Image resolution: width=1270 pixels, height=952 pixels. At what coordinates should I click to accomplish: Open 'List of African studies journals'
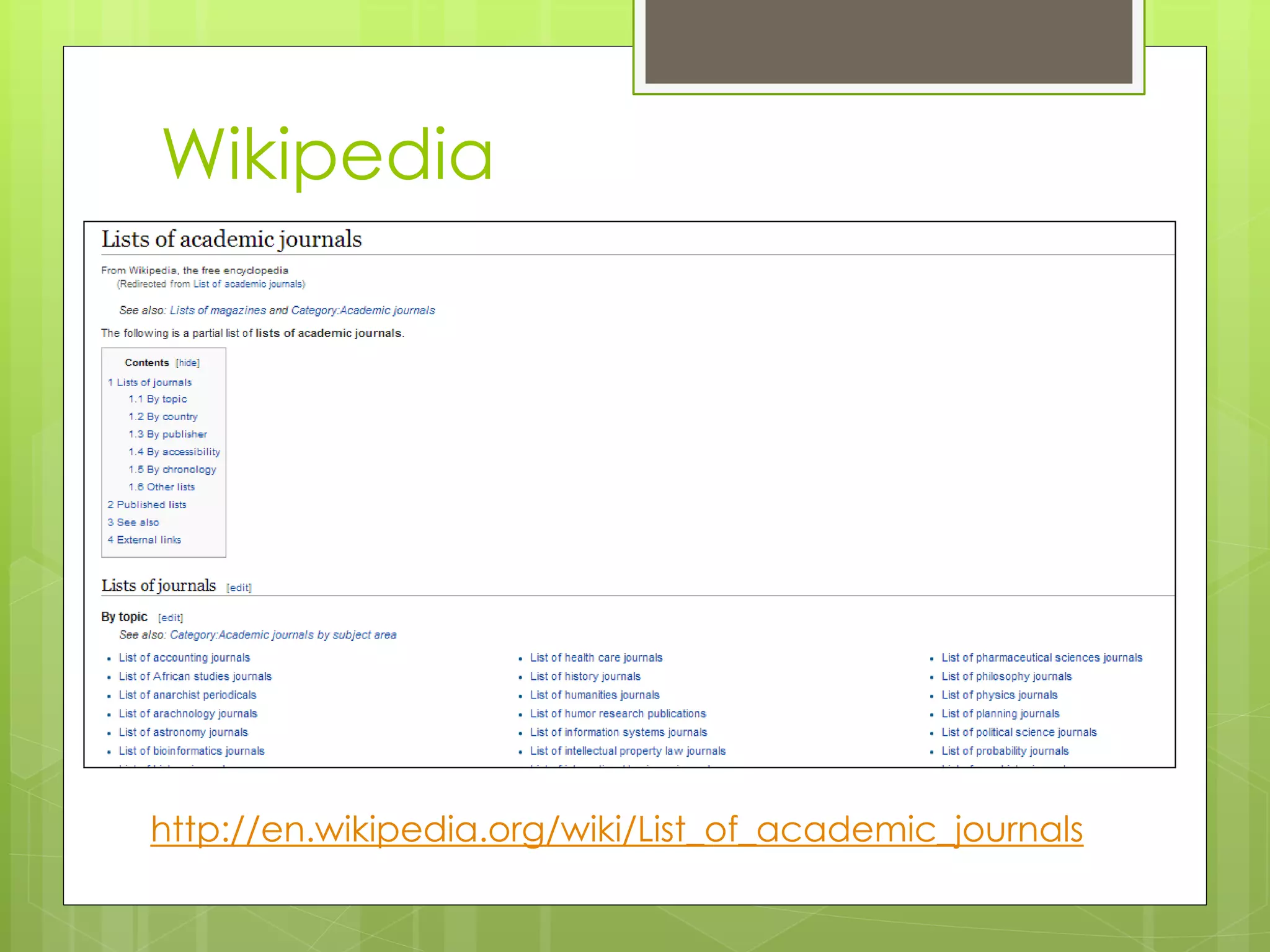pyautogui.click(x=195, y=676)
